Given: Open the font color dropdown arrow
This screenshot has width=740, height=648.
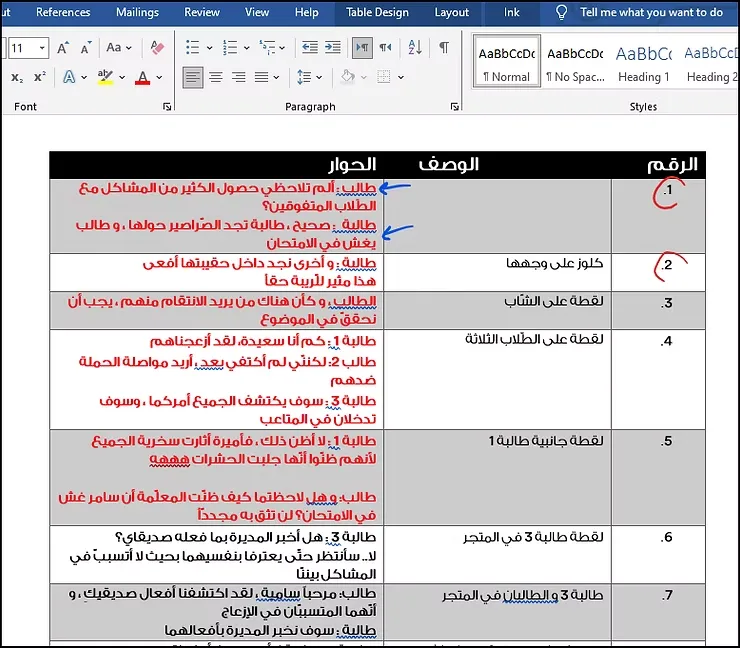Looking at the screenshot, I should (x=159, y=77).
